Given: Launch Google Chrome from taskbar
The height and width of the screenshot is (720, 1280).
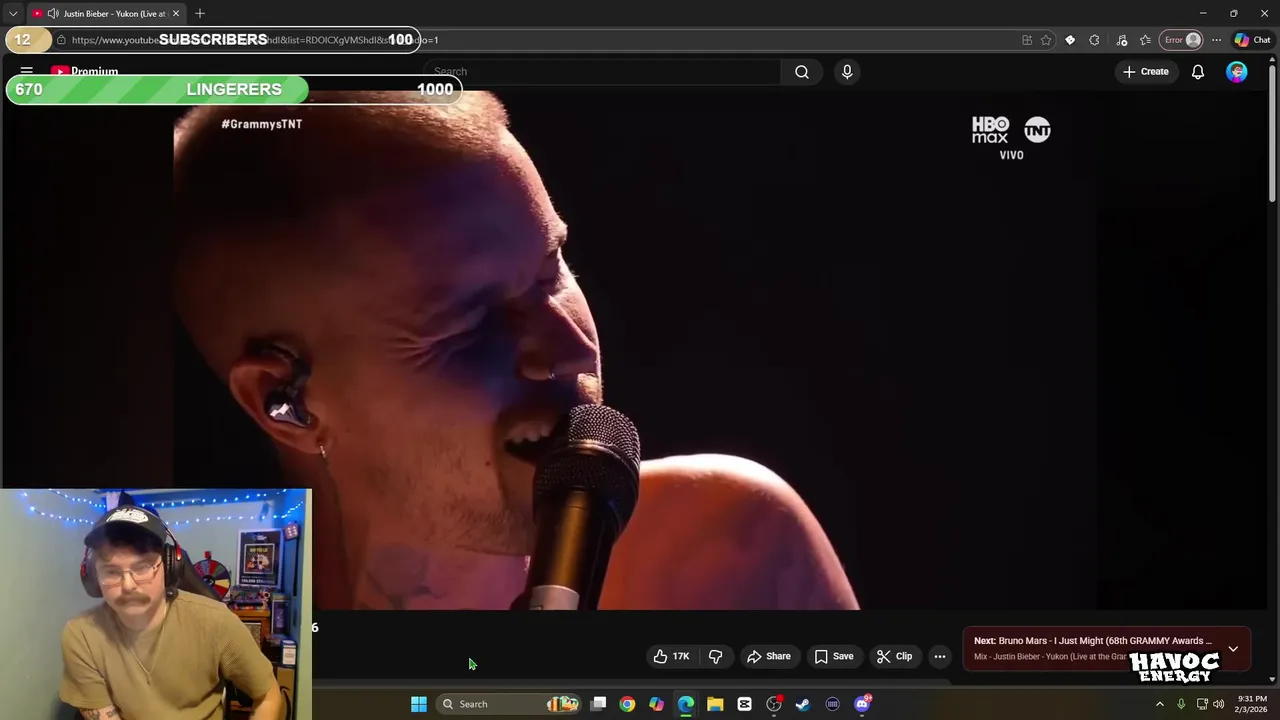Looking at the screenshot, I should point(627,704).
